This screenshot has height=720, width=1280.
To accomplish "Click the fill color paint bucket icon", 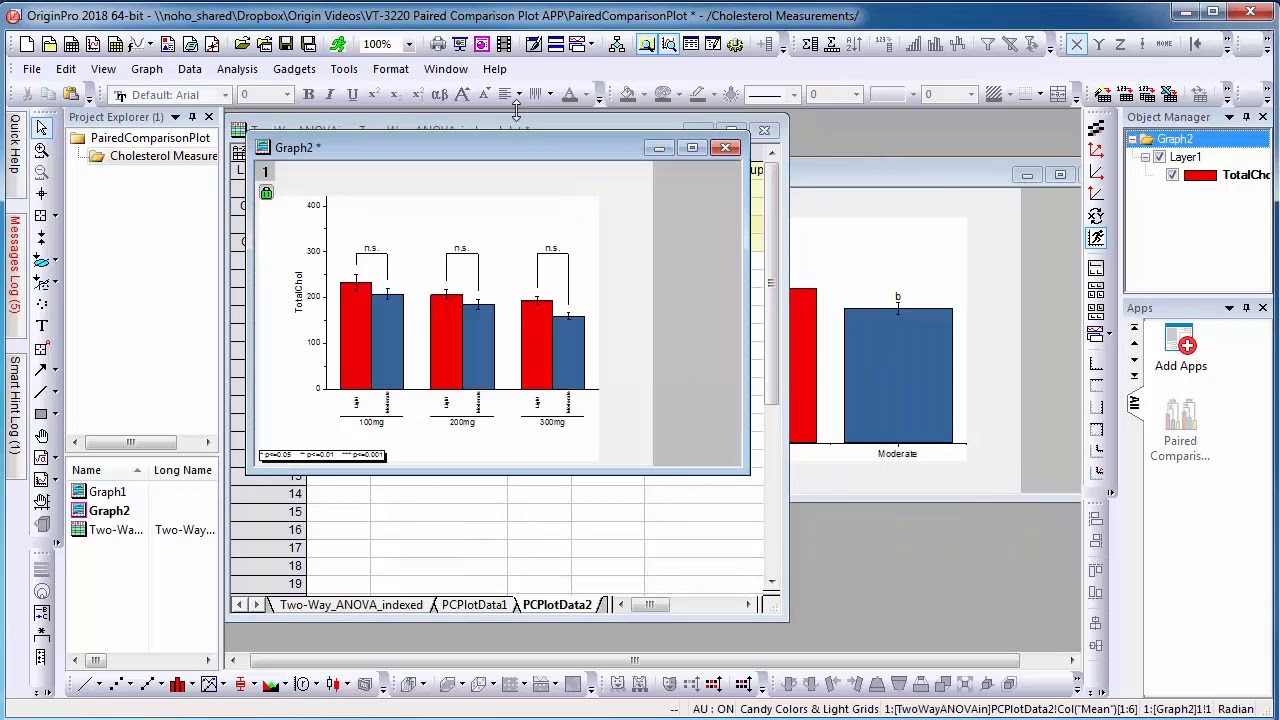I will [628, 95].
